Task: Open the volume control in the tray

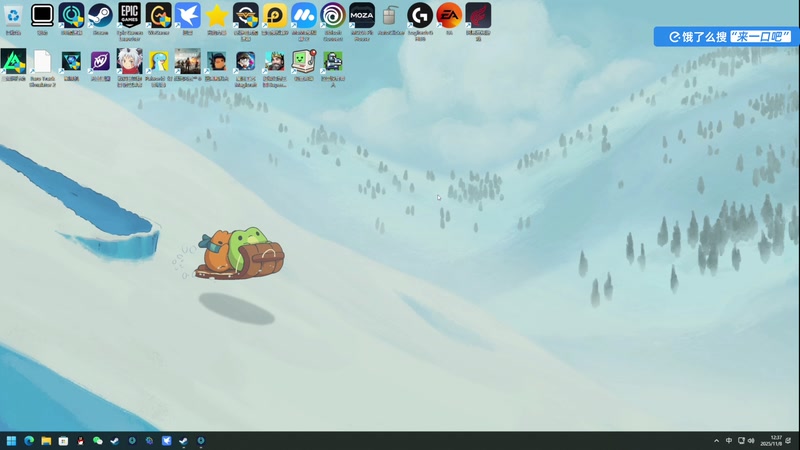Action: pyautogui.click(x=751, y=441)
